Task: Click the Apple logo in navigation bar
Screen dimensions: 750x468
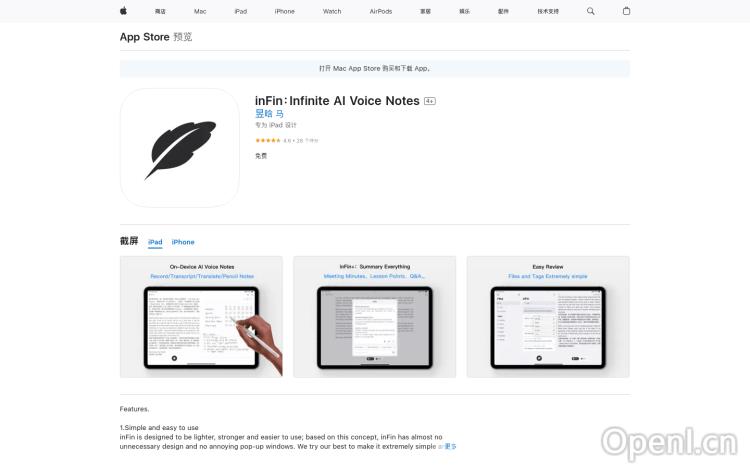Action: pyautogui.click(x=123, y=11)
